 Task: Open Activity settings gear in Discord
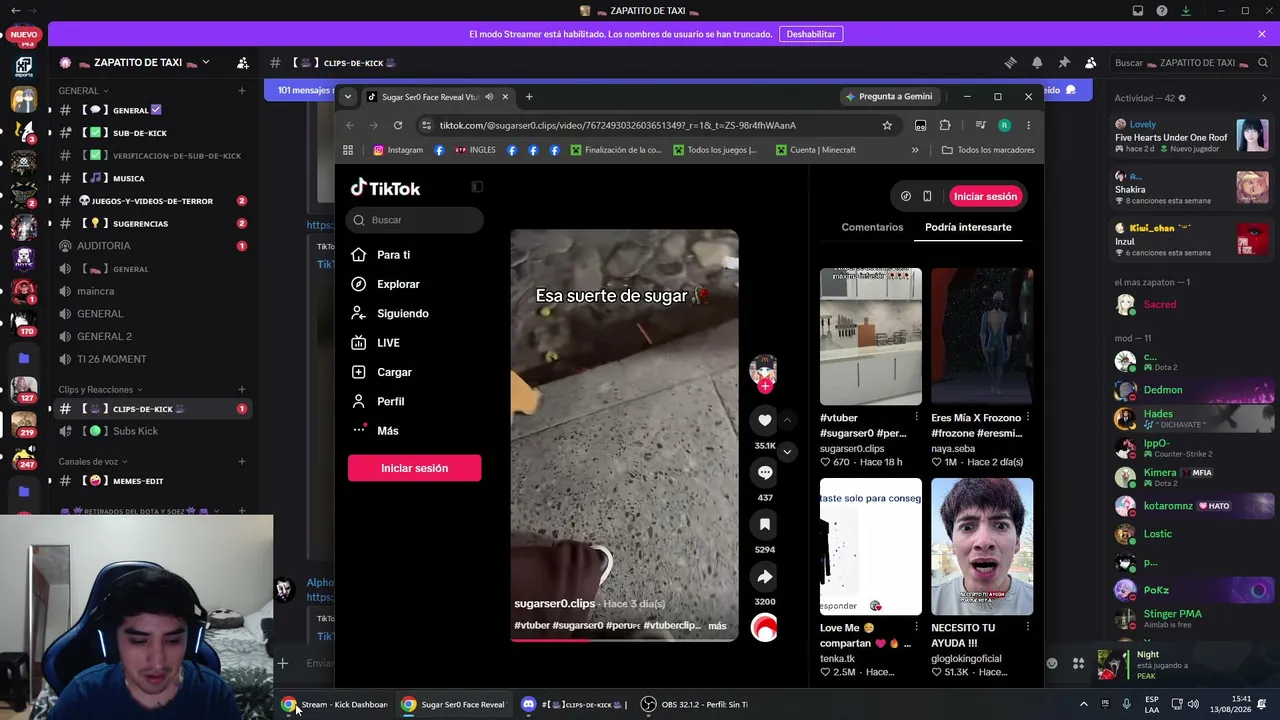coord(1182,98)
